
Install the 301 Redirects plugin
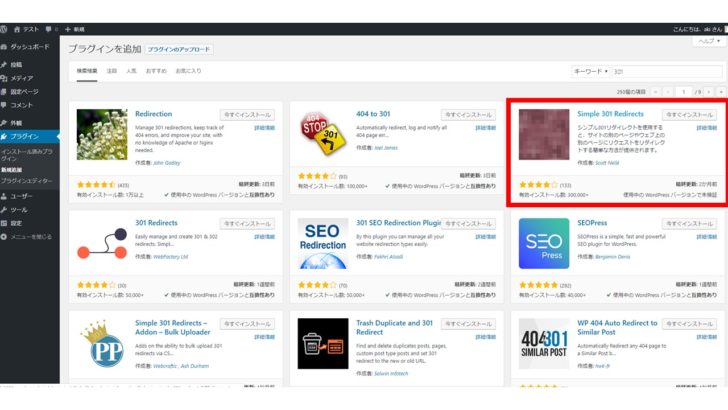pos(247,224)
